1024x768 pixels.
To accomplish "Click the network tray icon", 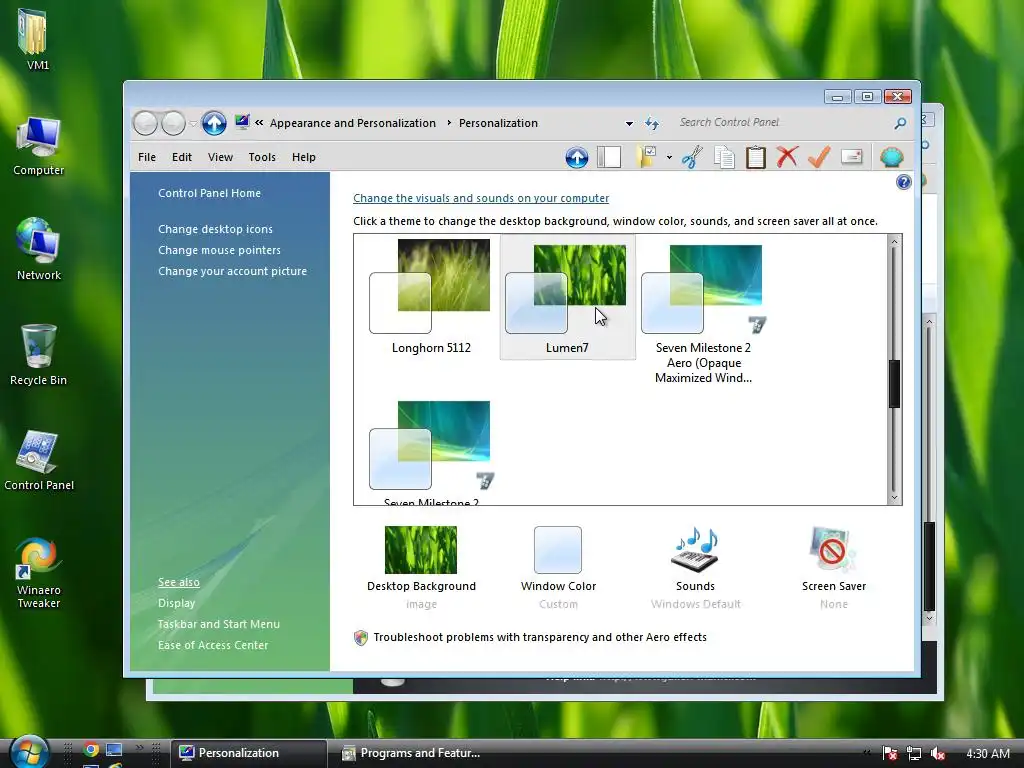I will 914,754.
